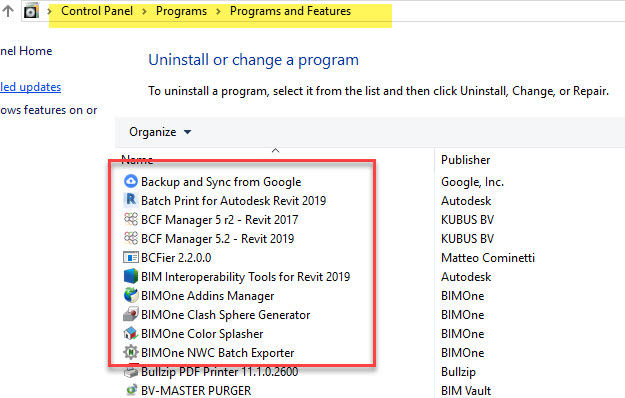The height and width of the screenshot is (398, 625).
Task: Expand the chevron after Programs breadcrumb
Action: point(218,11)
